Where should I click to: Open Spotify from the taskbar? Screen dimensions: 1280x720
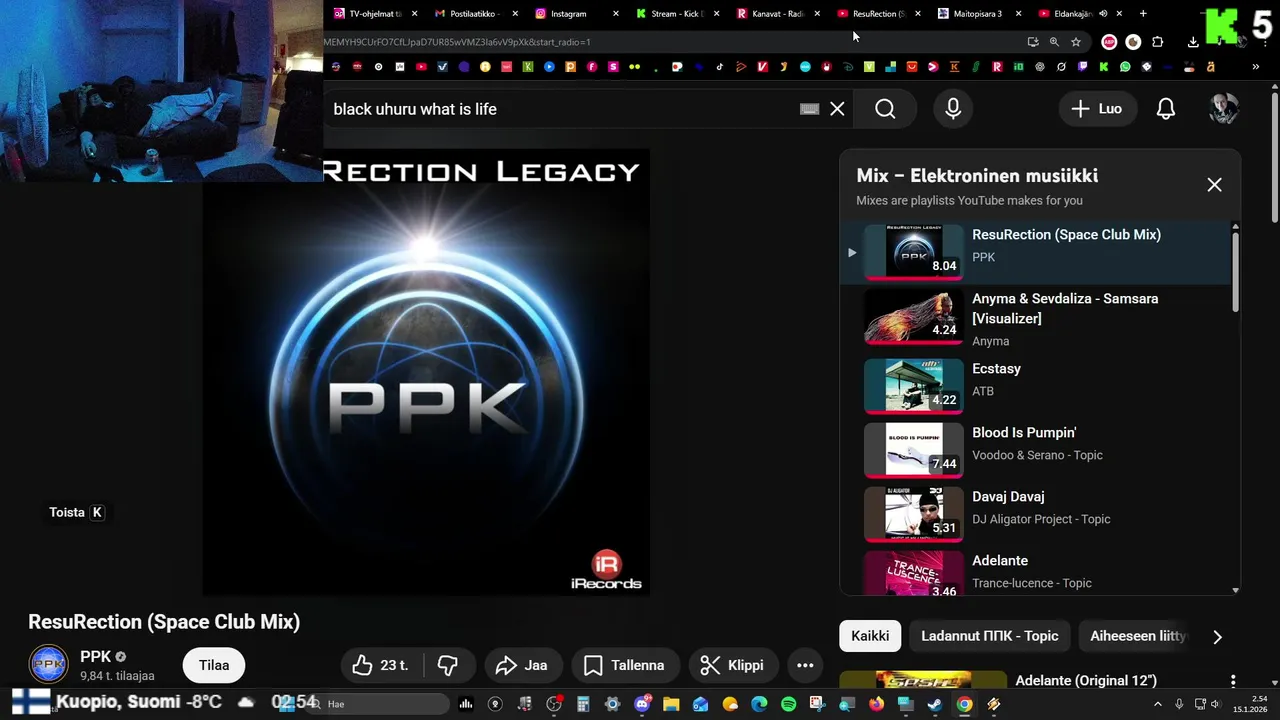(x=788, y=704)
